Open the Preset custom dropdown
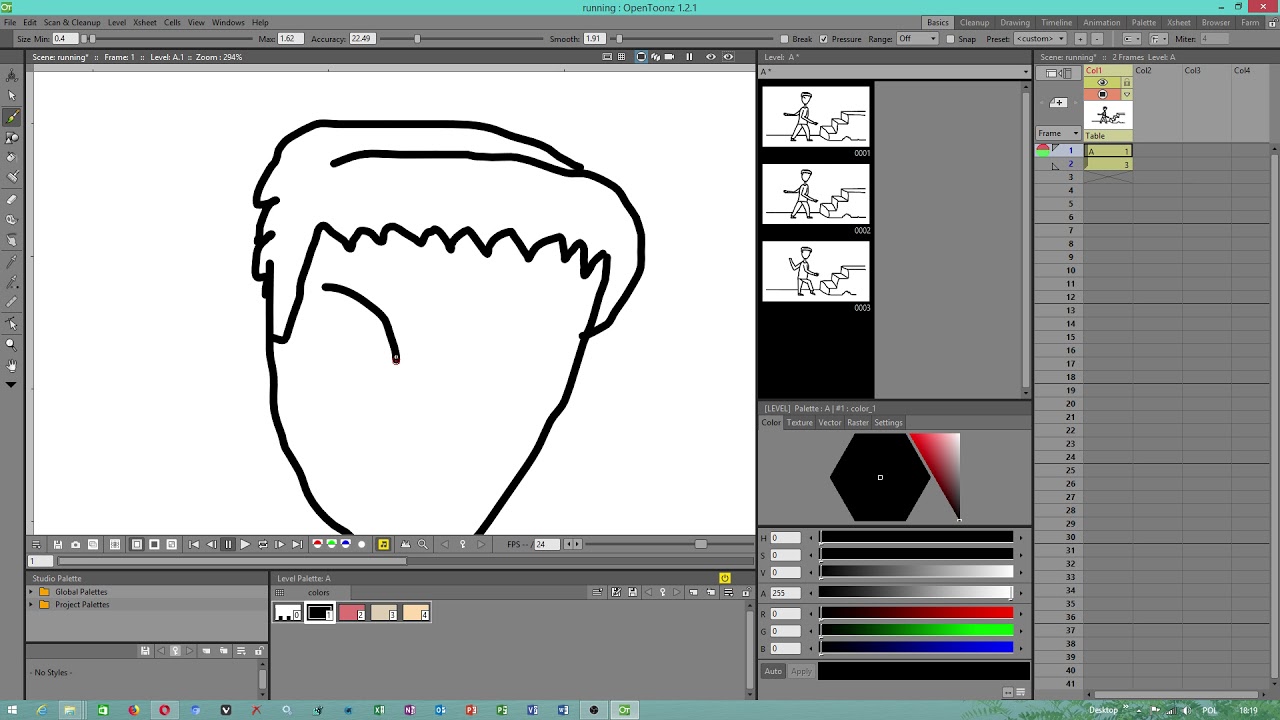Viewport: 1280px width, 720px height. tap(1040, 39)
